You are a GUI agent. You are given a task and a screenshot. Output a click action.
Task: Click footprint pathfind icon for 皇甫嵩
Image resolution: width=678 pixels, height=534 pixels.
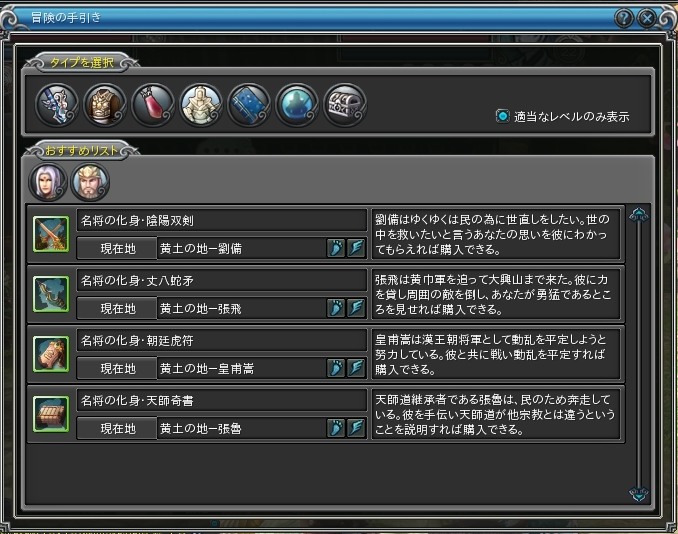point(336,368)
